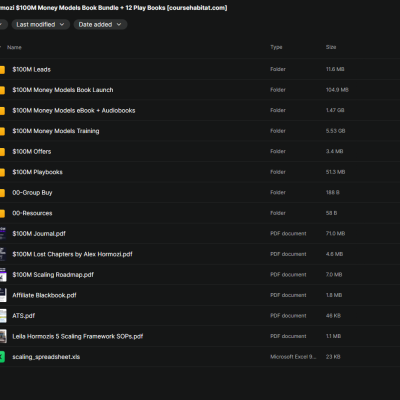Select the $100M Offers folder name
The height and width of the screenshot is (400, 400).
tap(32, 152)
